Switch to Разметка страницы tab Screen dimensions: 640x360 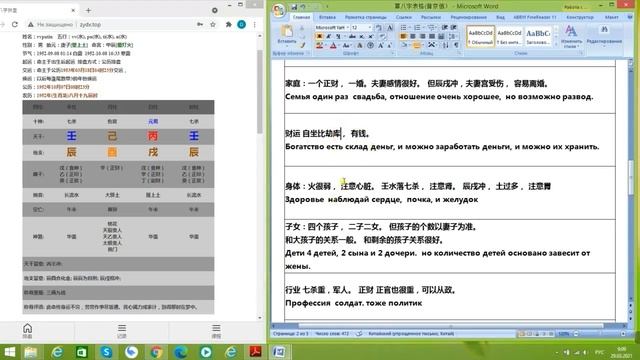(365, 17)
